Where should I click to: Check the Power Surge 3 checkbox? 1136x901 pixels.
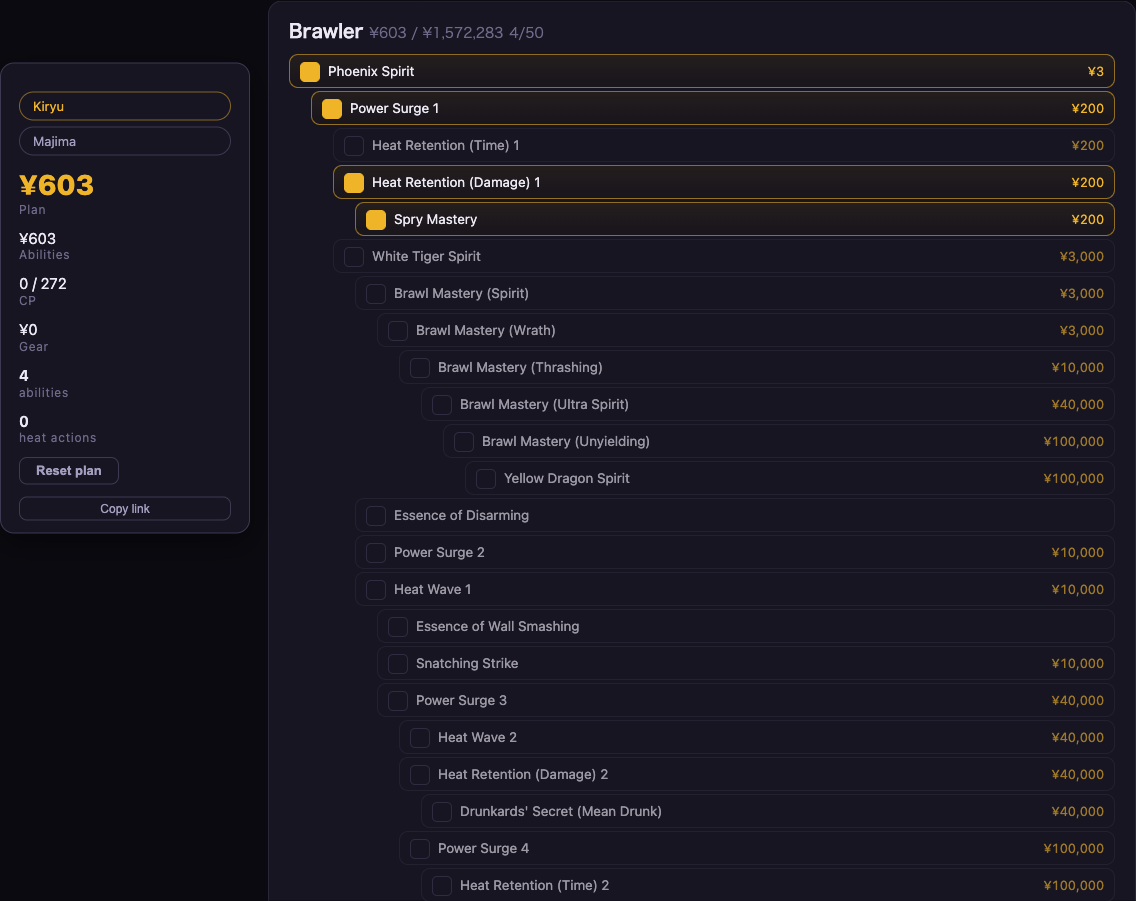click(398, 700)
